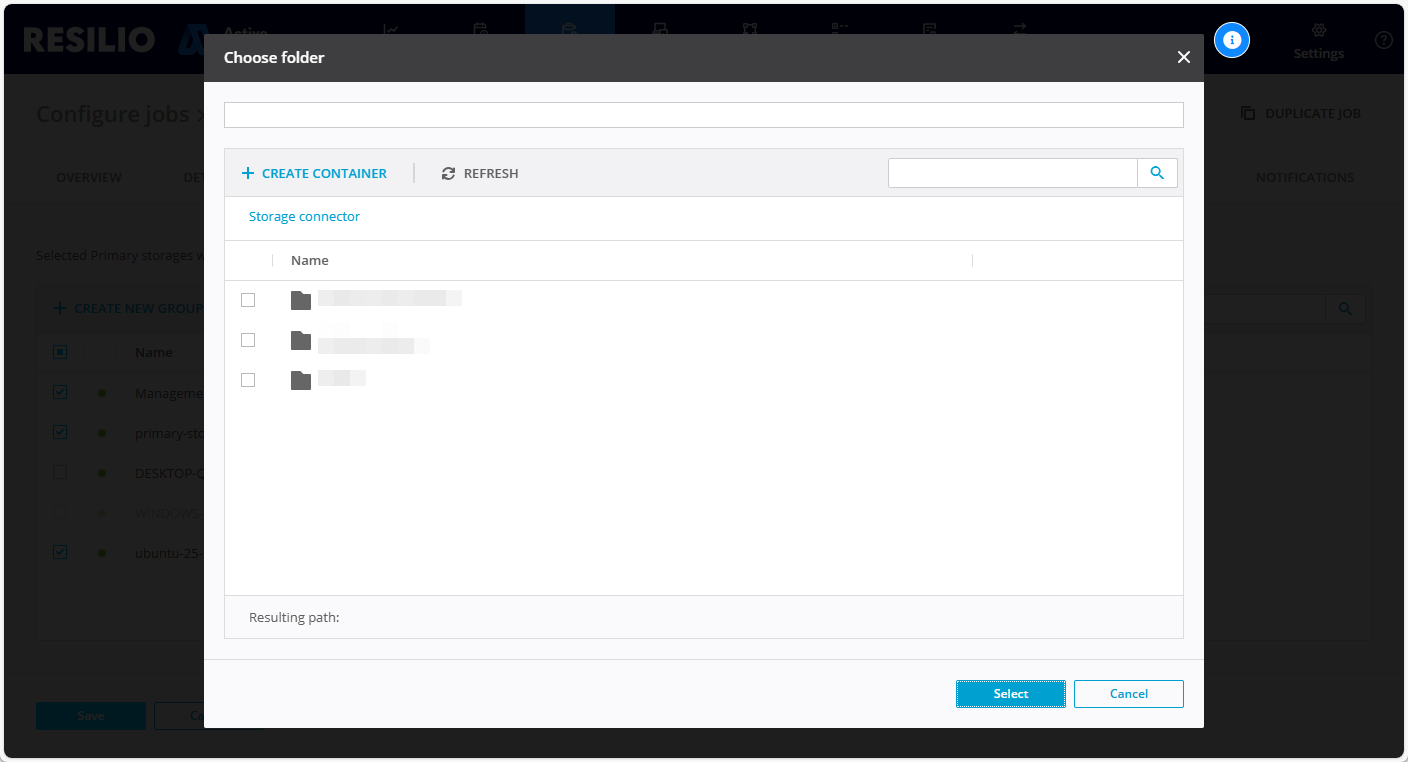Check the first folder's checkbox

(x=248, y=300)
